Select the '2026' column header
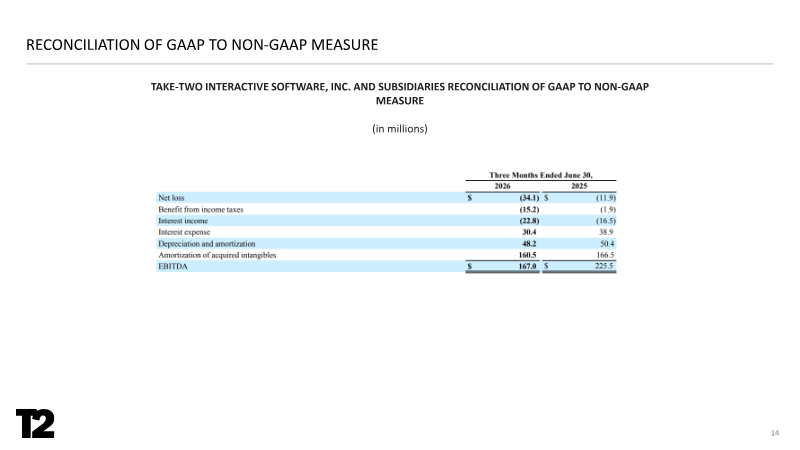Screen dimensions: 800x450 (x=502, y=186)
